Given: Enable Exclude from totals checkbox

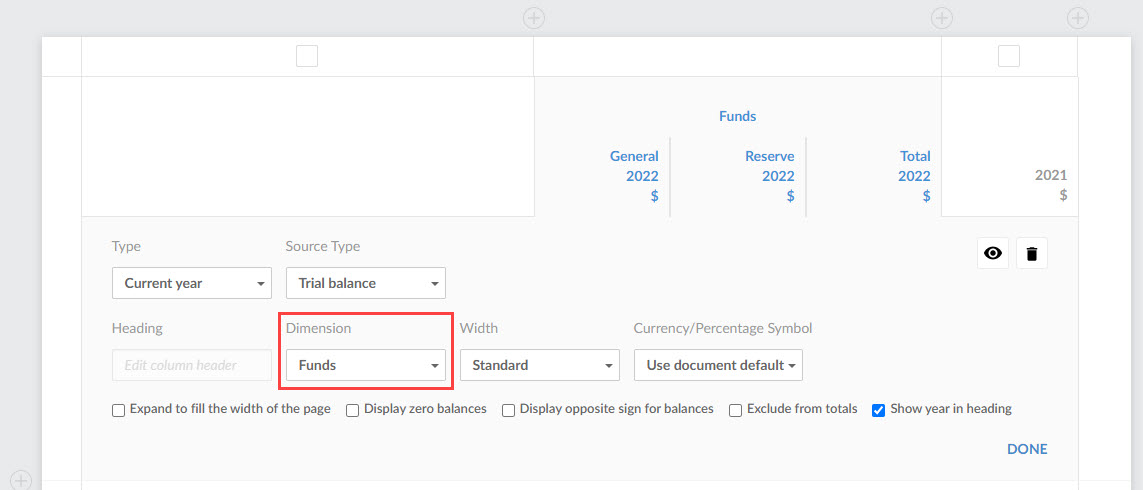Looking at the screenshot, I should coord(736,410).
